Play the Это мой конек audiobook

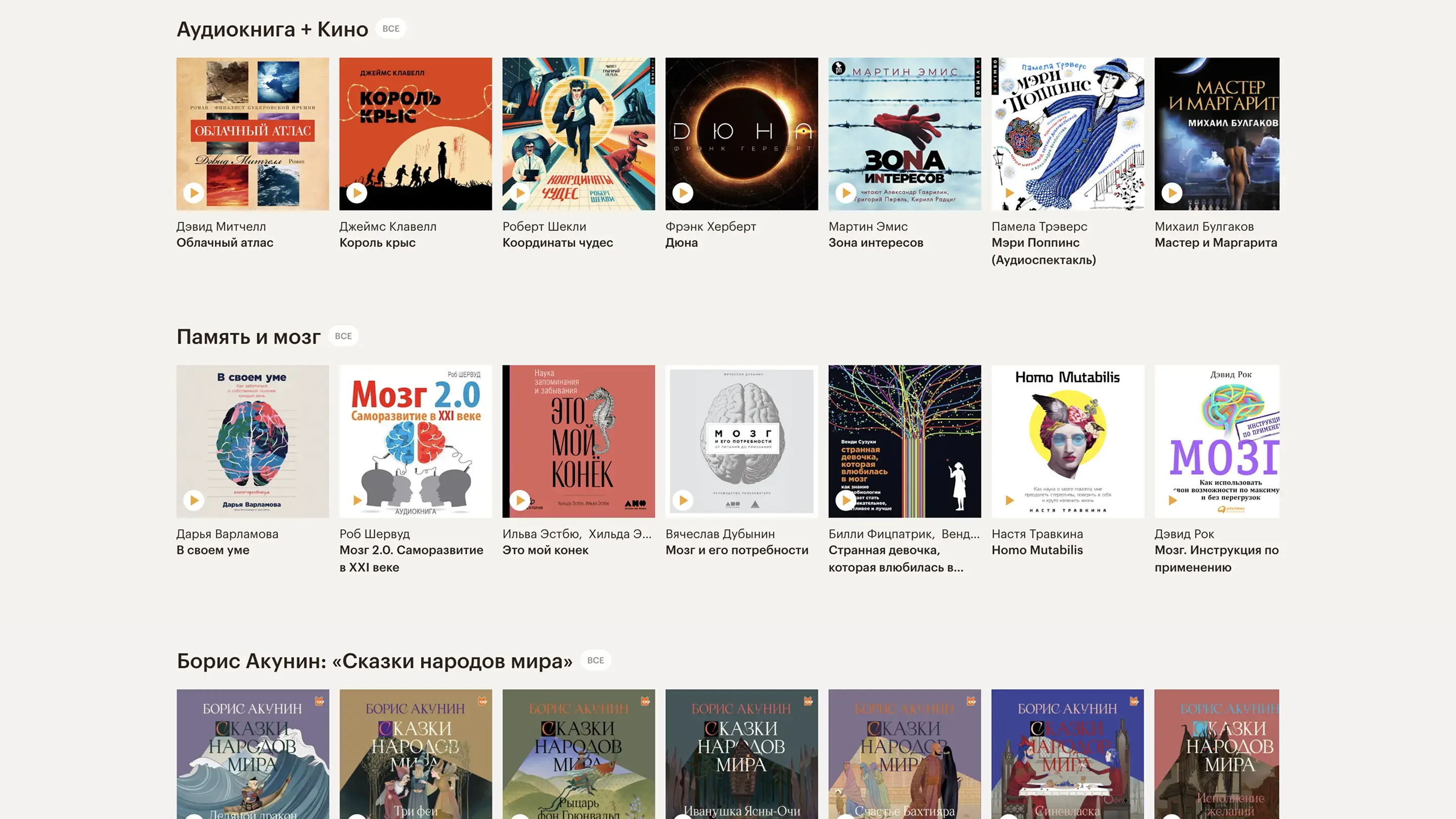[520, 500]
